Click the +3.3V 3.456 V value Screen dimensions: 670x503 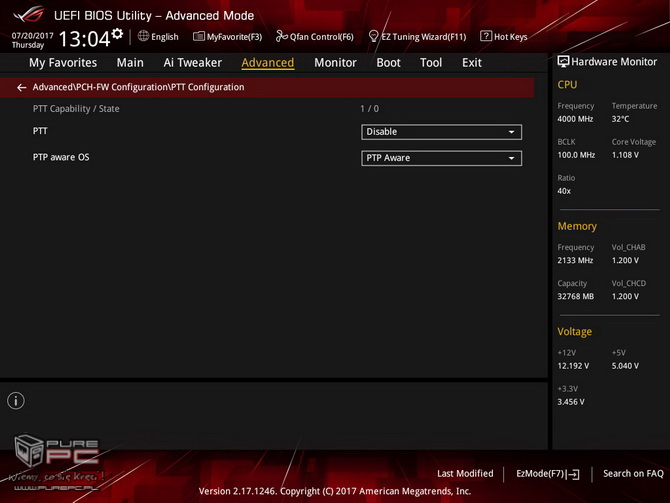571,402
